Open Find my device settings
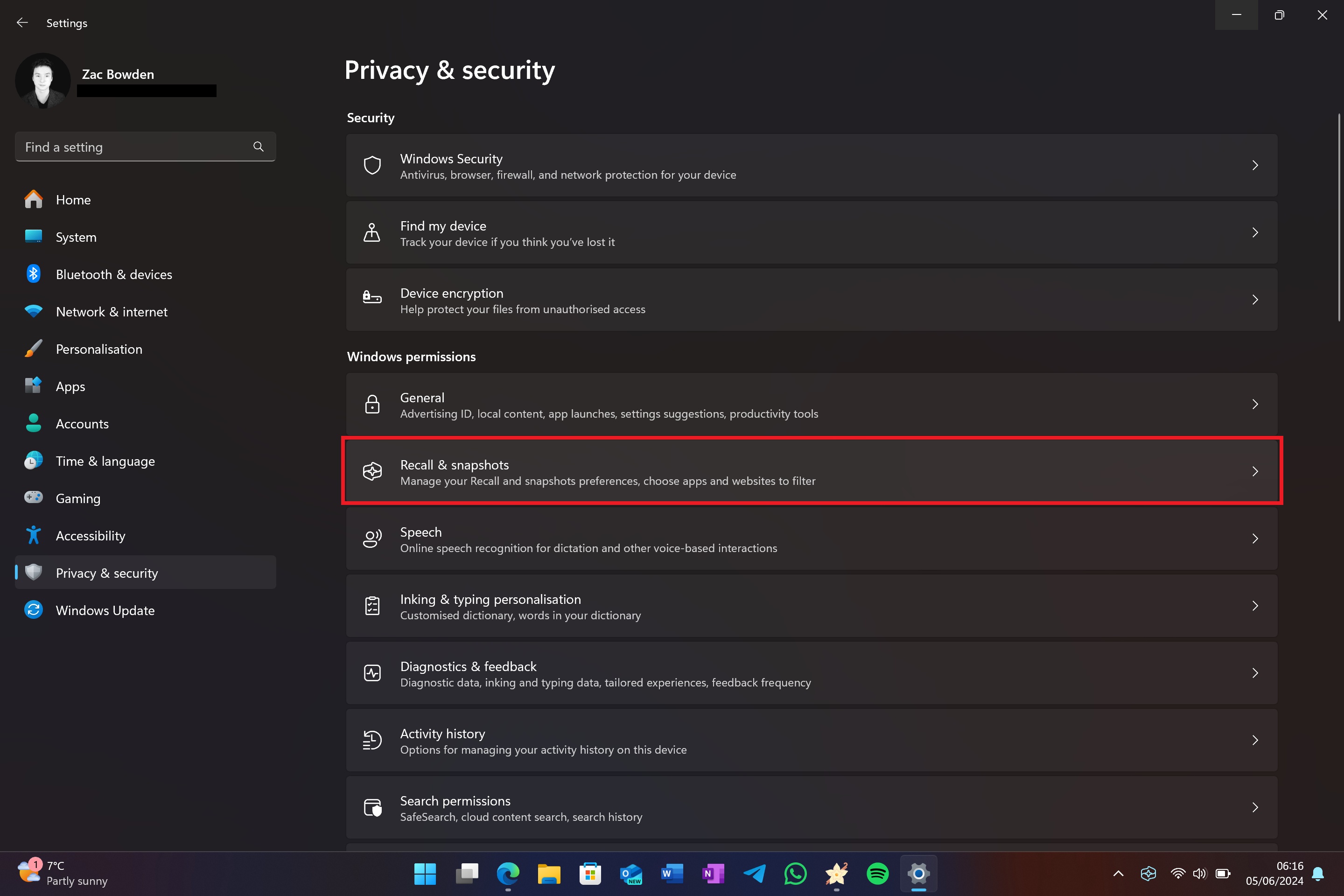1344x896 pixels. pyautogui.click(x=811, y=232)
